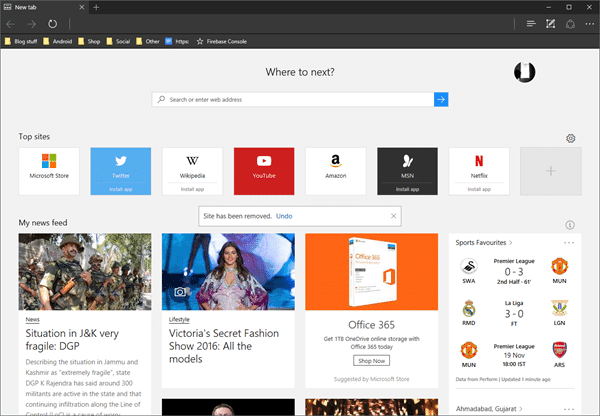The height and width of the screenshot is (416, 600).
Task: Open the 19 Nov 18:00 IST fixture
Action: (x=514, y=359)
